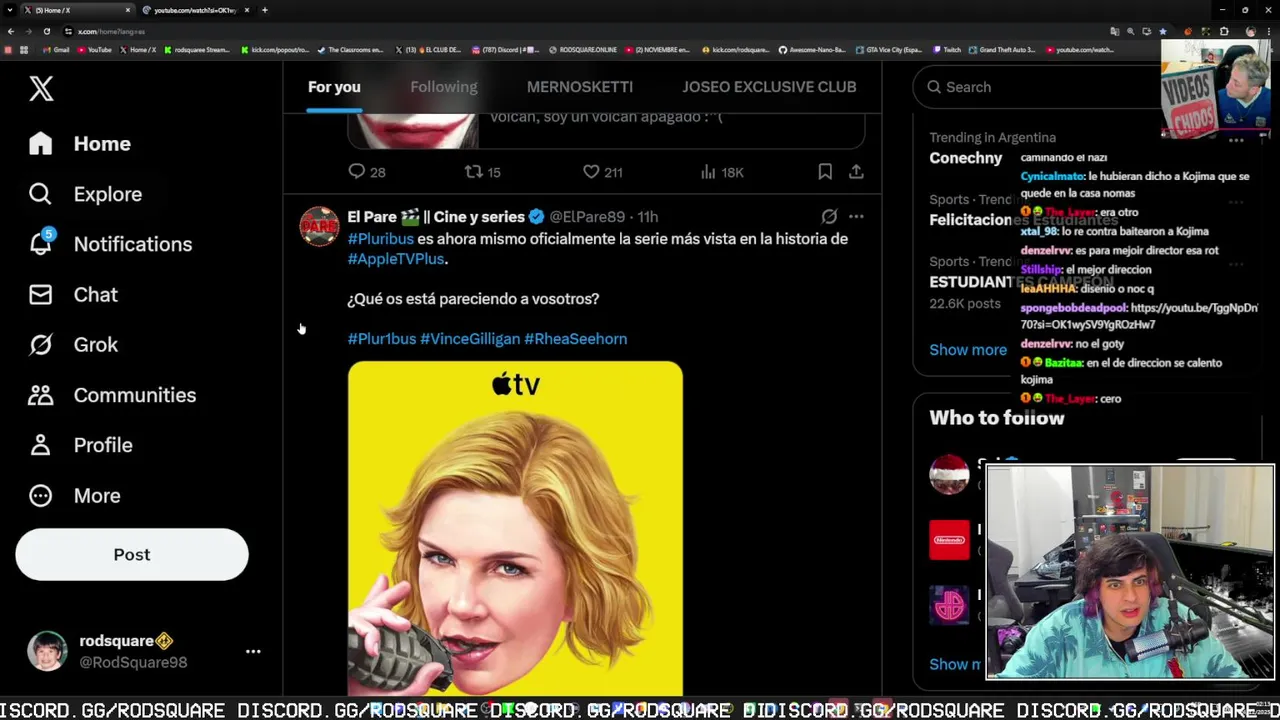Bookmark the post above El Pare
This screenshot has height=720, width=1280.
(x=825, y=172)
